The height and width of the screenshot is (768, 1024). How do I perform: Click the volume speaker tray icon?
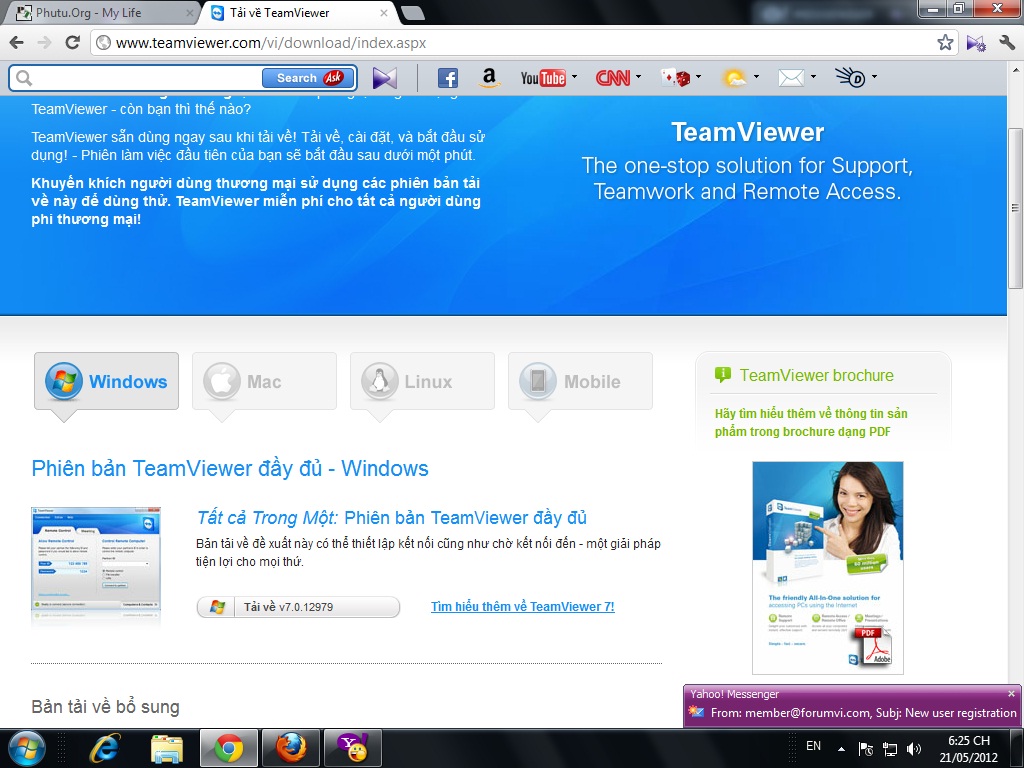tap(914, 749)
